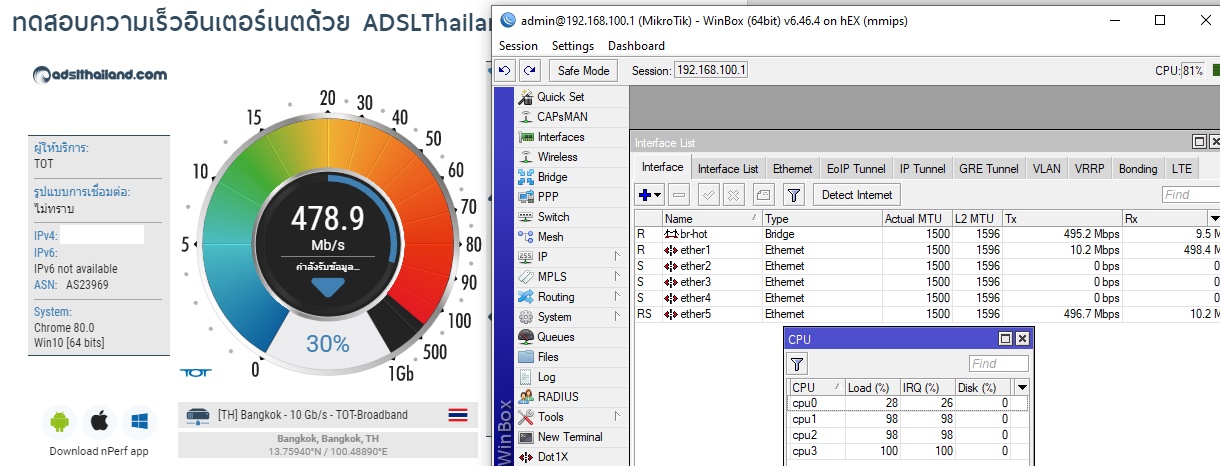Open Mesh in the WinBox sidebar
1220x466 pixels.
550,237
